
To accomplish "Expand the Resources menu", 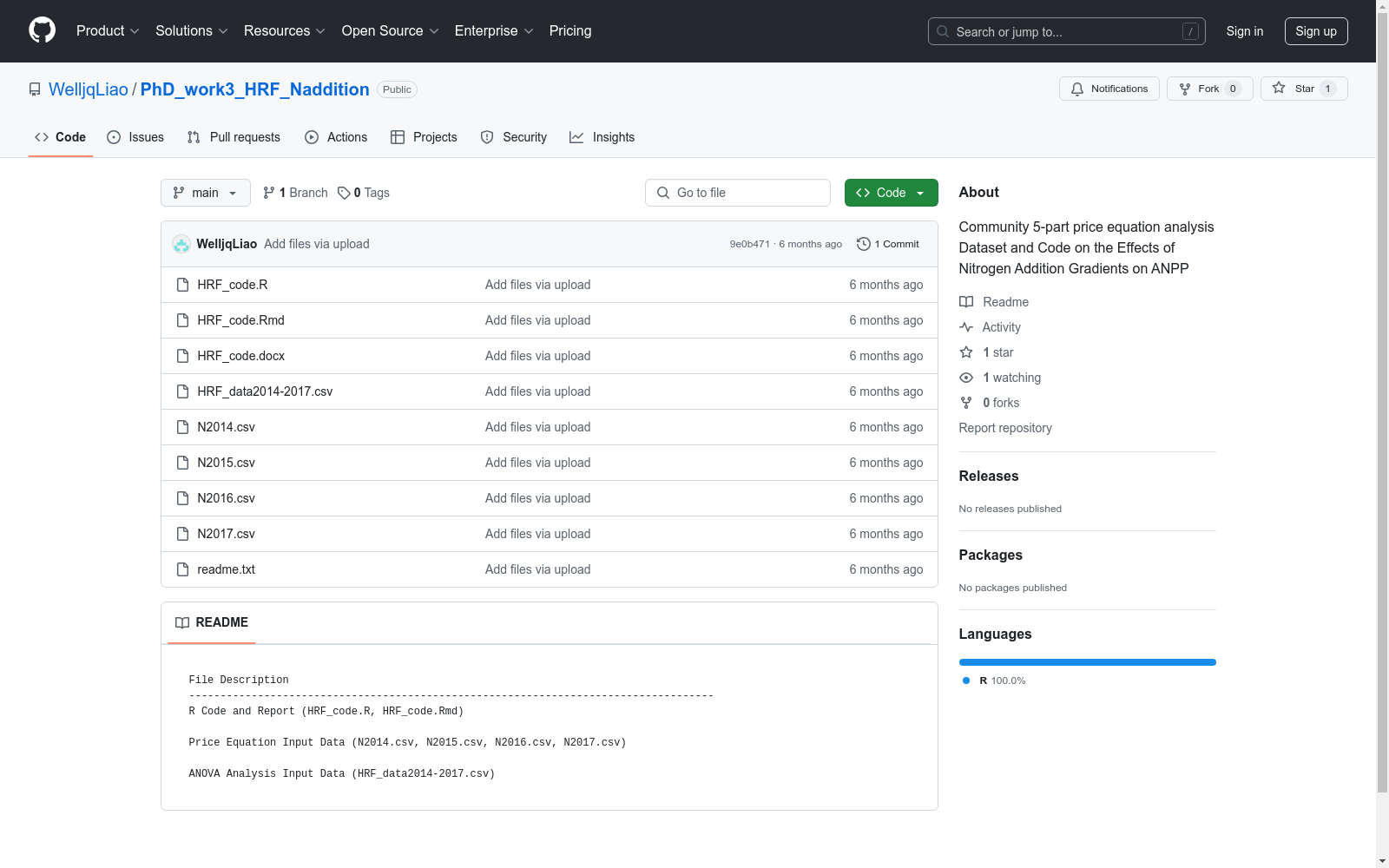I will 285,31.
